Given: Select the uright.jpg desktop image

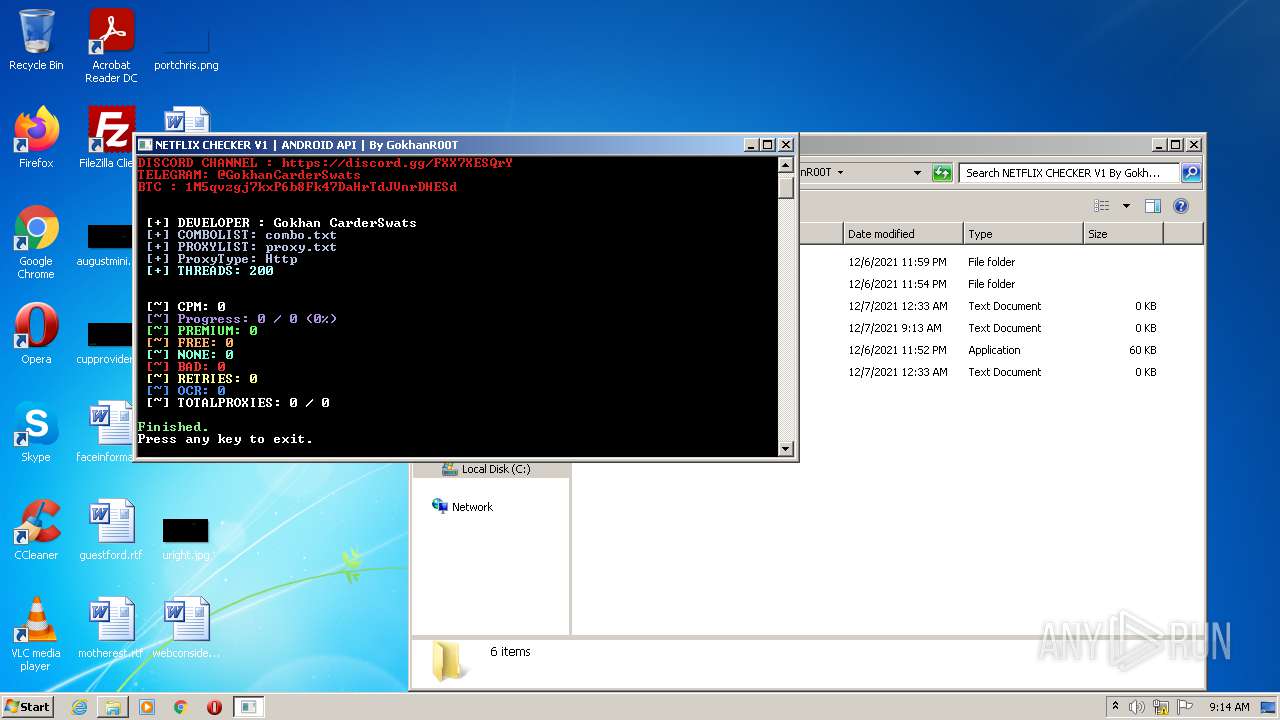Looking at the screenshot, I should [186, 538].
